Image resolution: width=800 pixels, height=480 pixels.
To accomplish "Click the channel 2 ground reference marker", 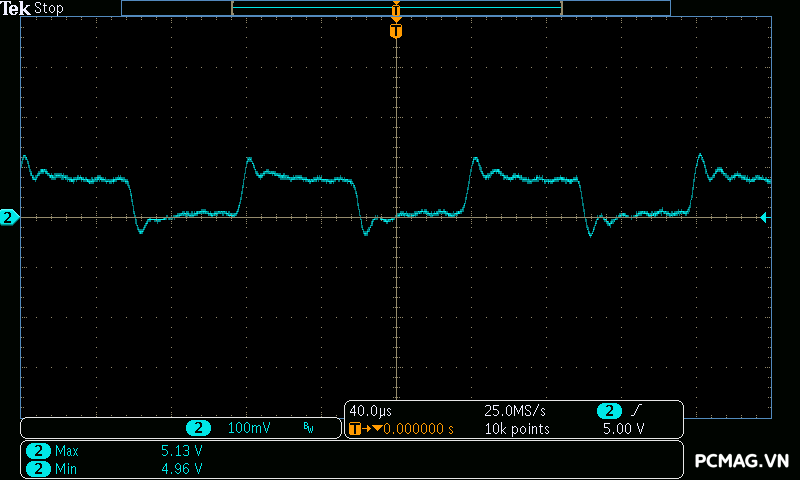I will pyautogui.click(x=9, y=217).
